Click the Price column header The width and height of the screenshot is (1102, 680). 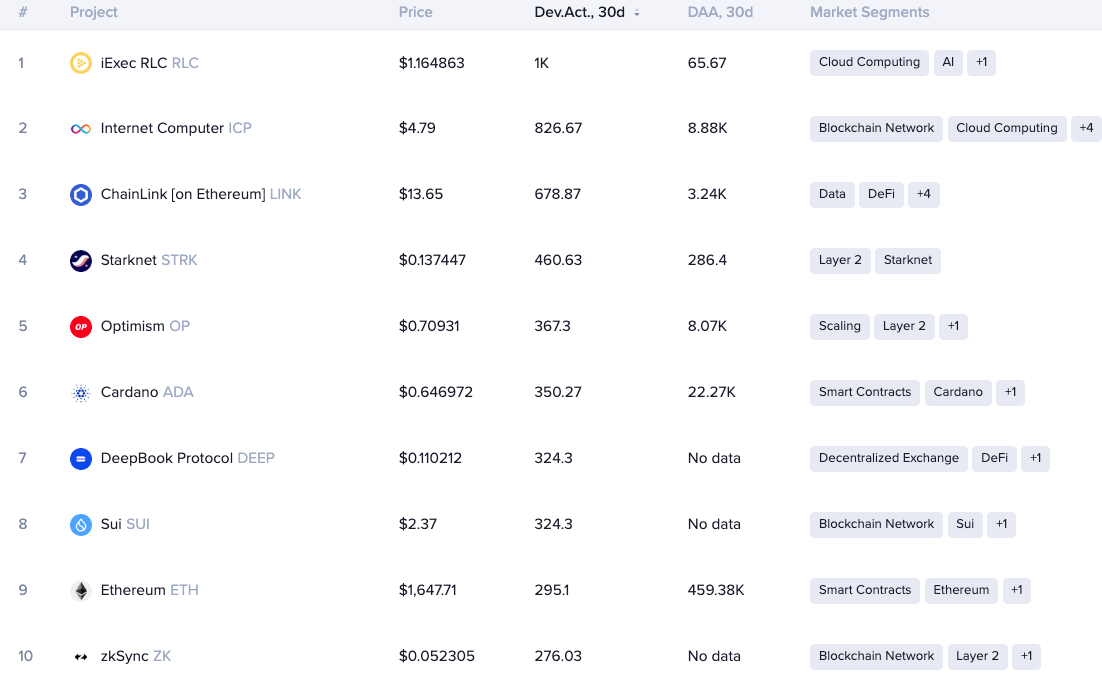[x=415, y=12]
